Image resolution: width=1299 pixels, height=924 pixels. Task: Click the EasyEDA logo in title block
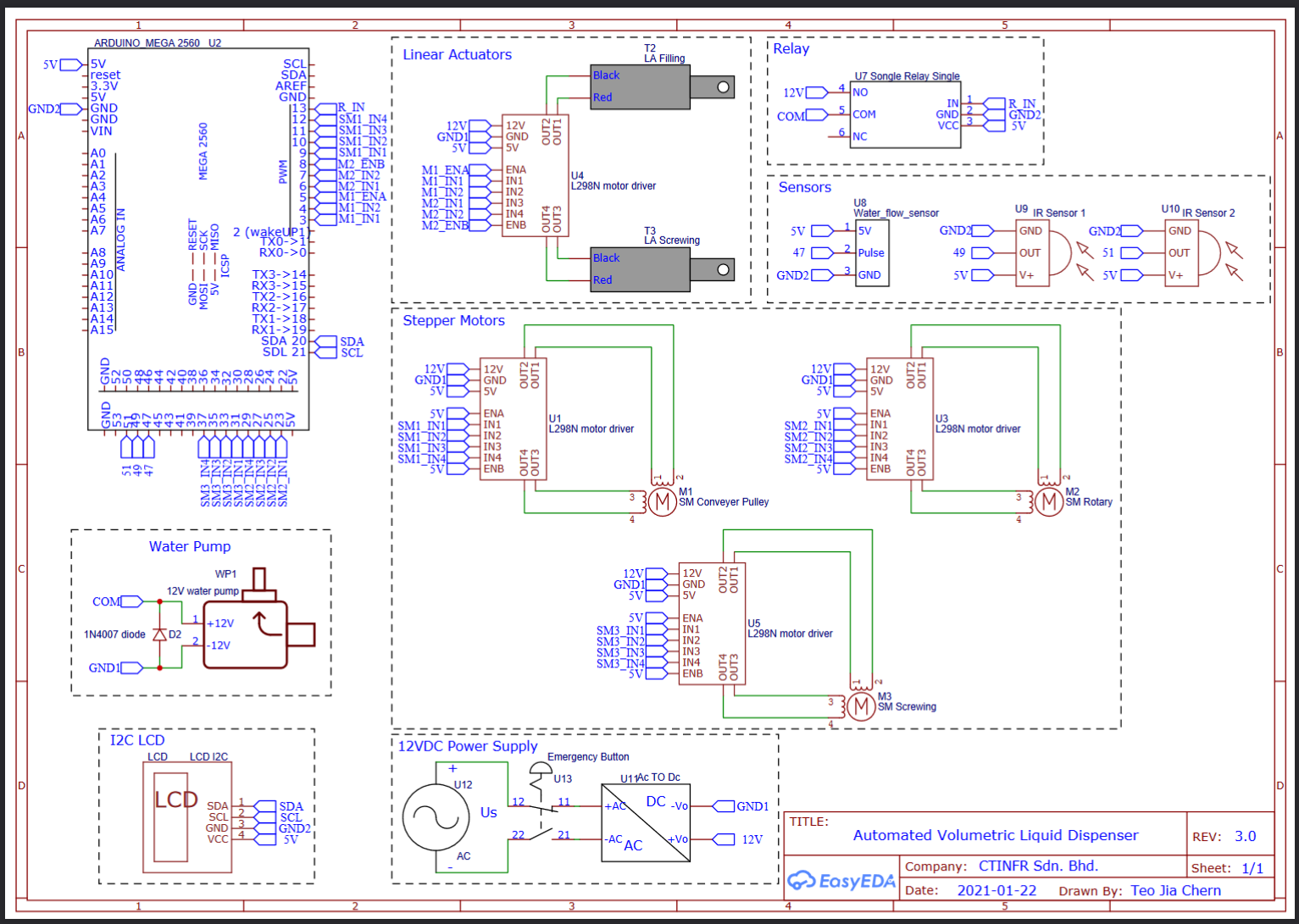tap(841, 882)
